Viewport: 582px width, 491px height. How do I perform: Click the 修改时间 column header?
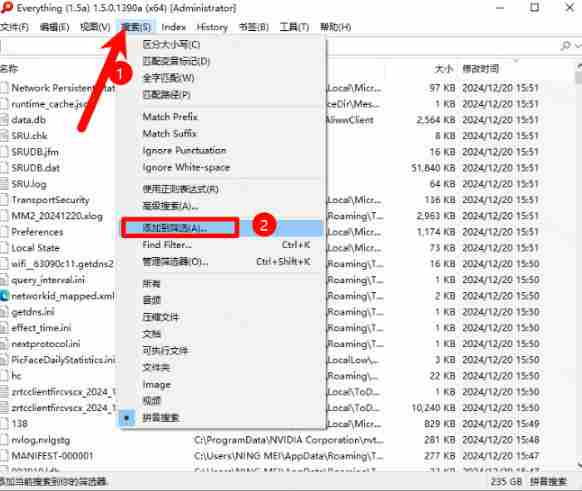tap(480, 69)
